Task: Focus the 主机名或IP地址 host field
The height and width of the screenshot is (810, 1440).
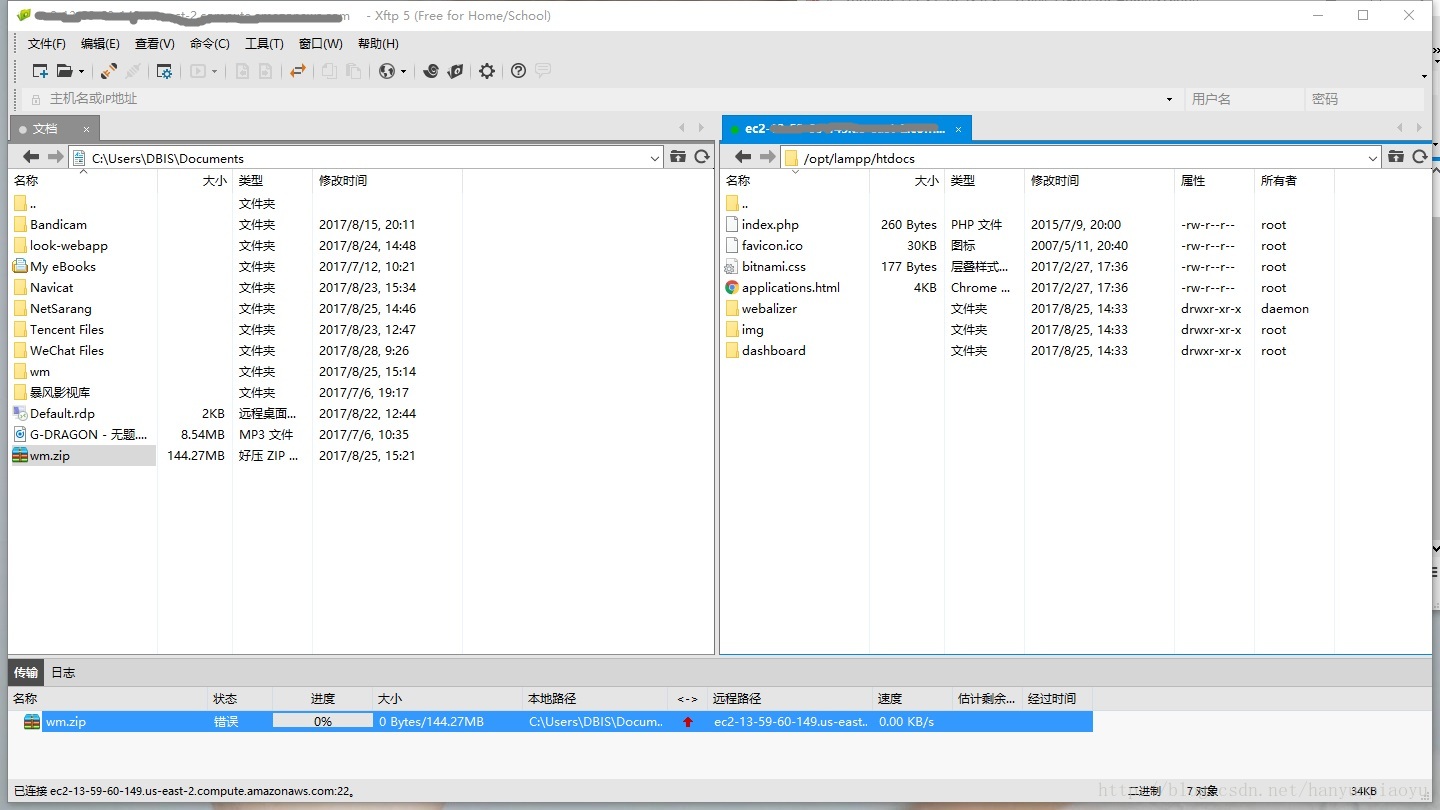Action: click(600, 99)
